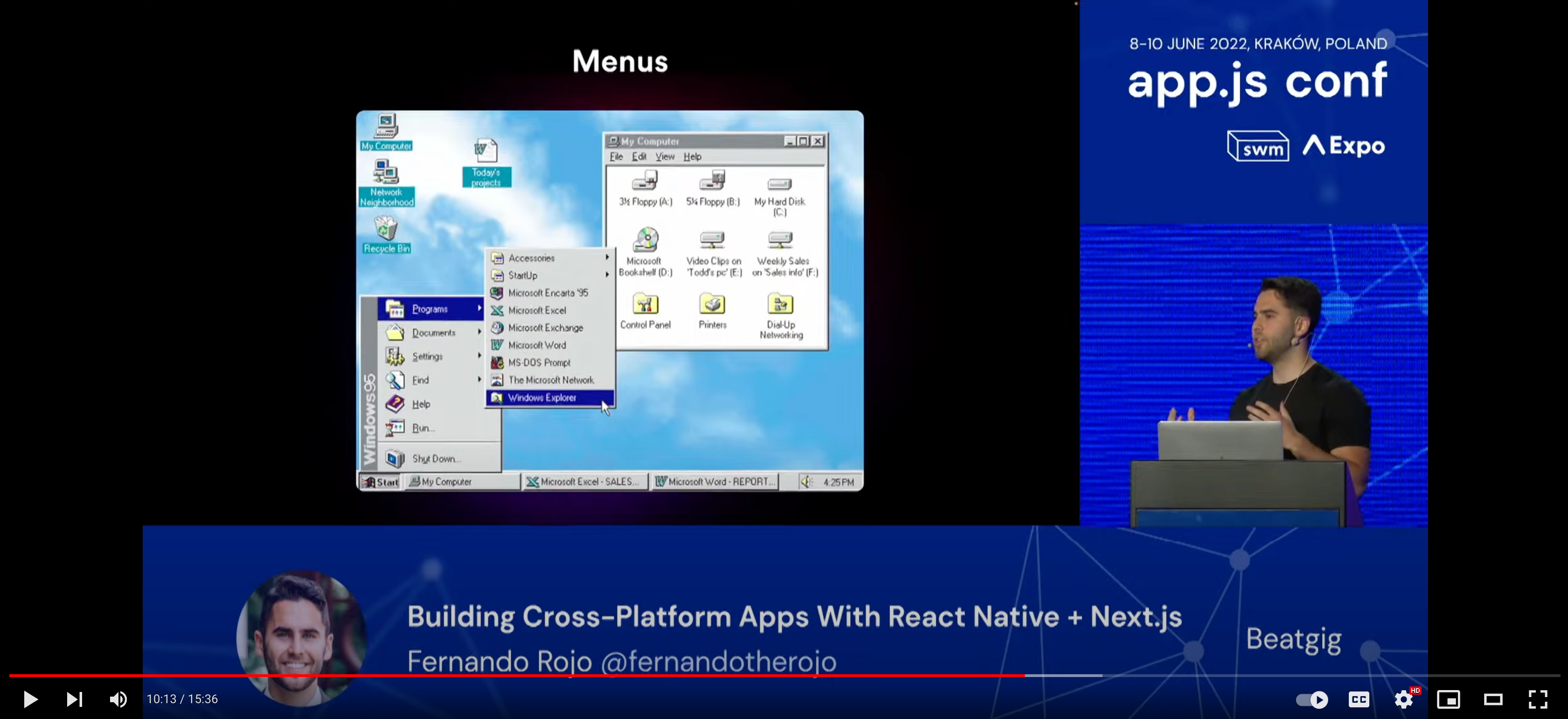Select the Recycle Bin icon

(x=387, y=235)
